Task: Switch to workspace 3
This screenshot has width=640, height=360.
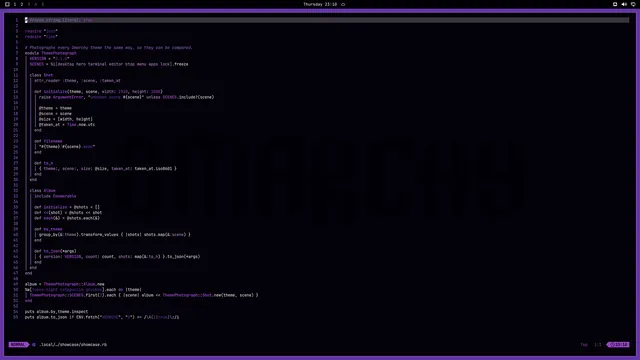Action: pyautogui.click(x=29, y=4)
